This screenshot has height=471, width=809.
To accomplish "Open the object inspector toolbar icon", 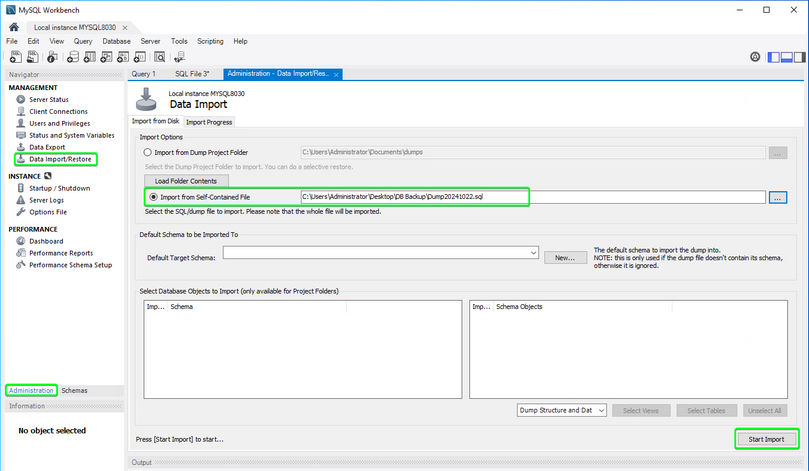I will point(52,57).
